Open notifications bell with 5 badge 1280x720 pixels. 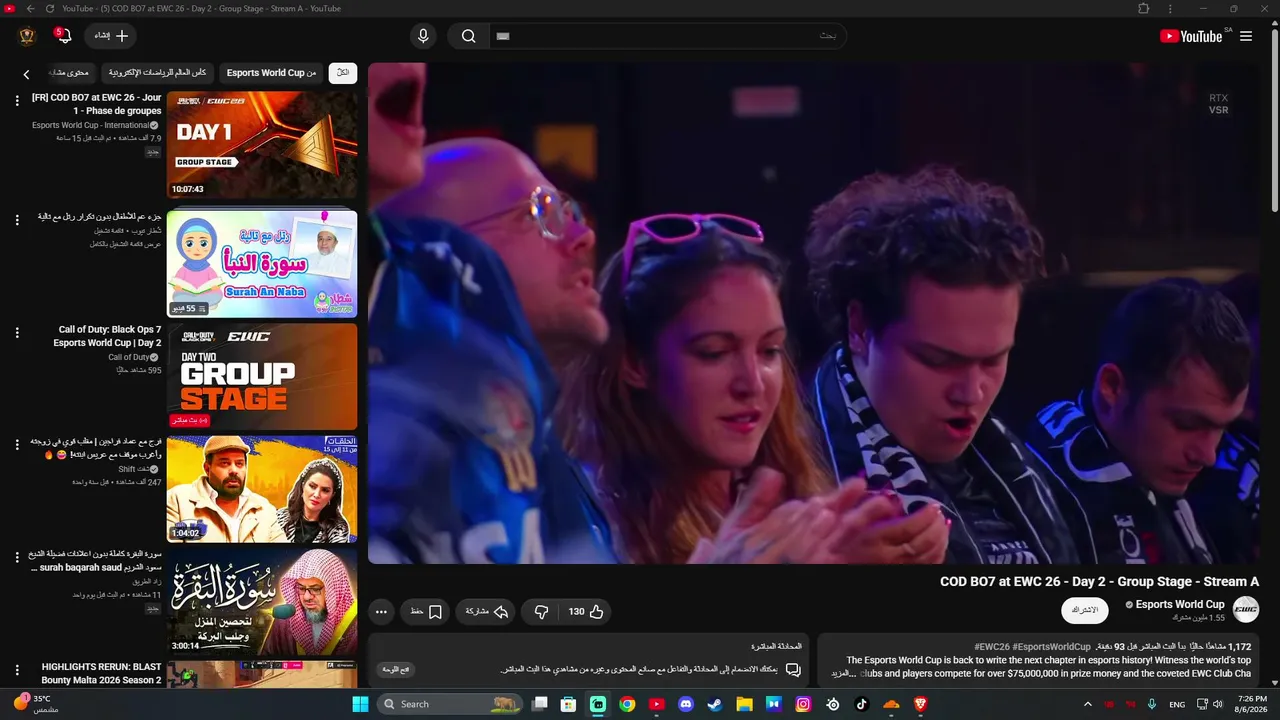click(x=63, y=36)
